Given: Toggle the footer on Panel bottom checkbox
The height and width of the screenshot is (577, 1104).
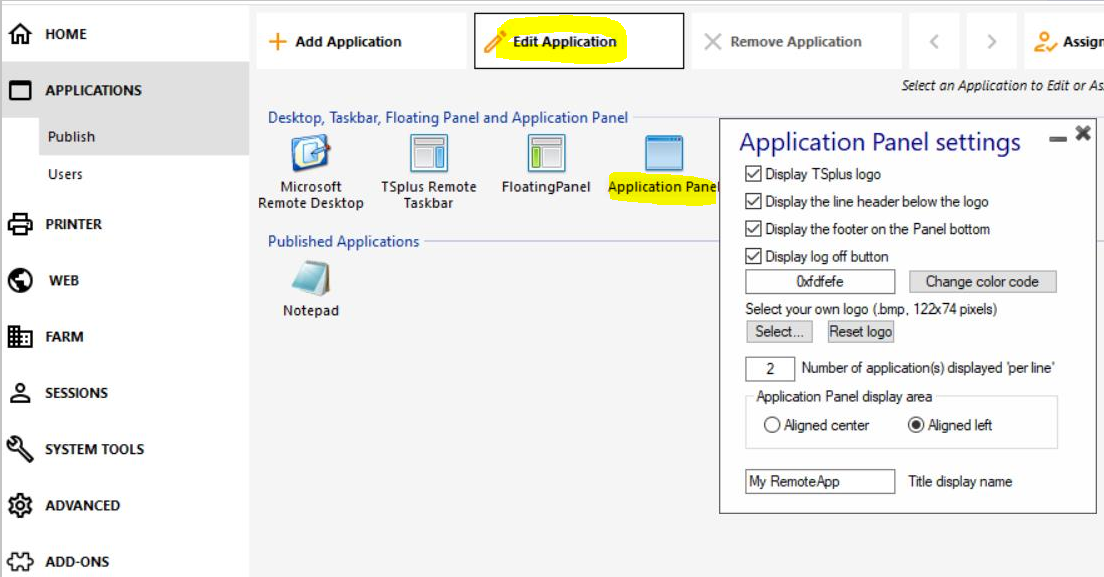Looking at the screenshot, I should (754, 229).
